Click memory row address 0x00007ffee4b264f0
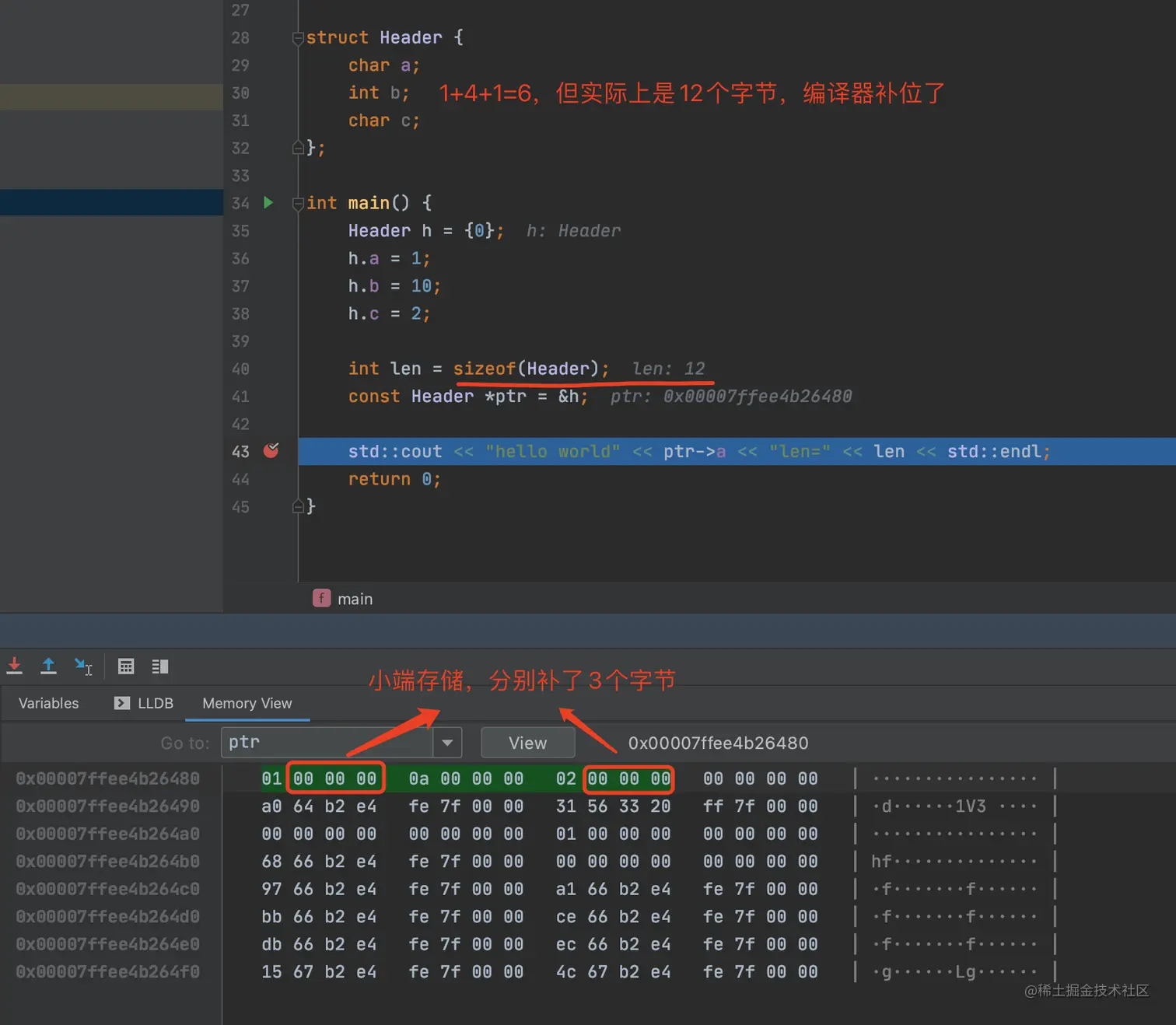1176x1025 pixels. click(108, 972)
